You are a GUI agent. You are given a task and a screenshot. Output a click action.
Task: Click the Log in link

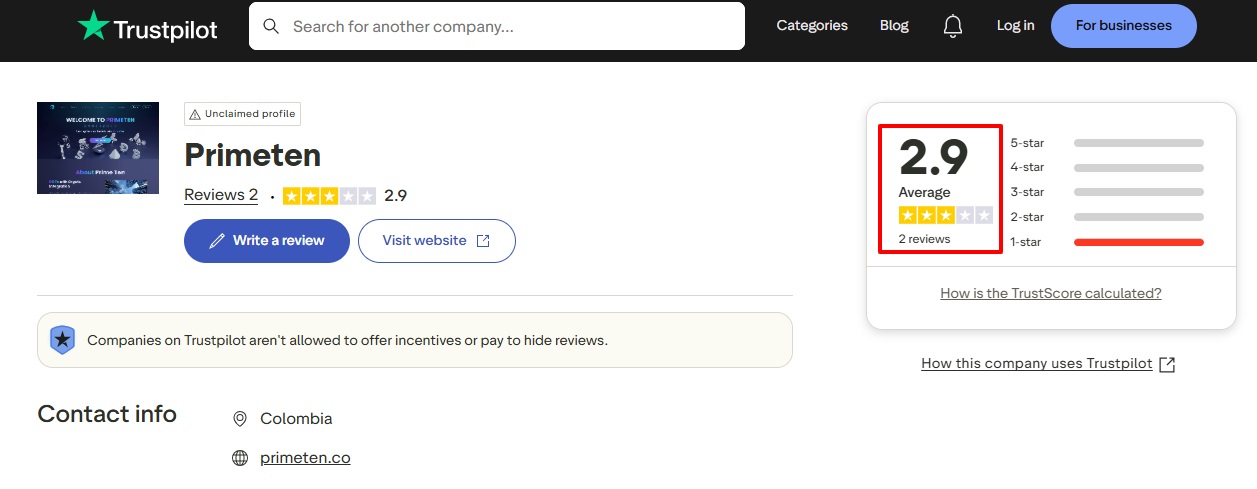[1015, 26]
